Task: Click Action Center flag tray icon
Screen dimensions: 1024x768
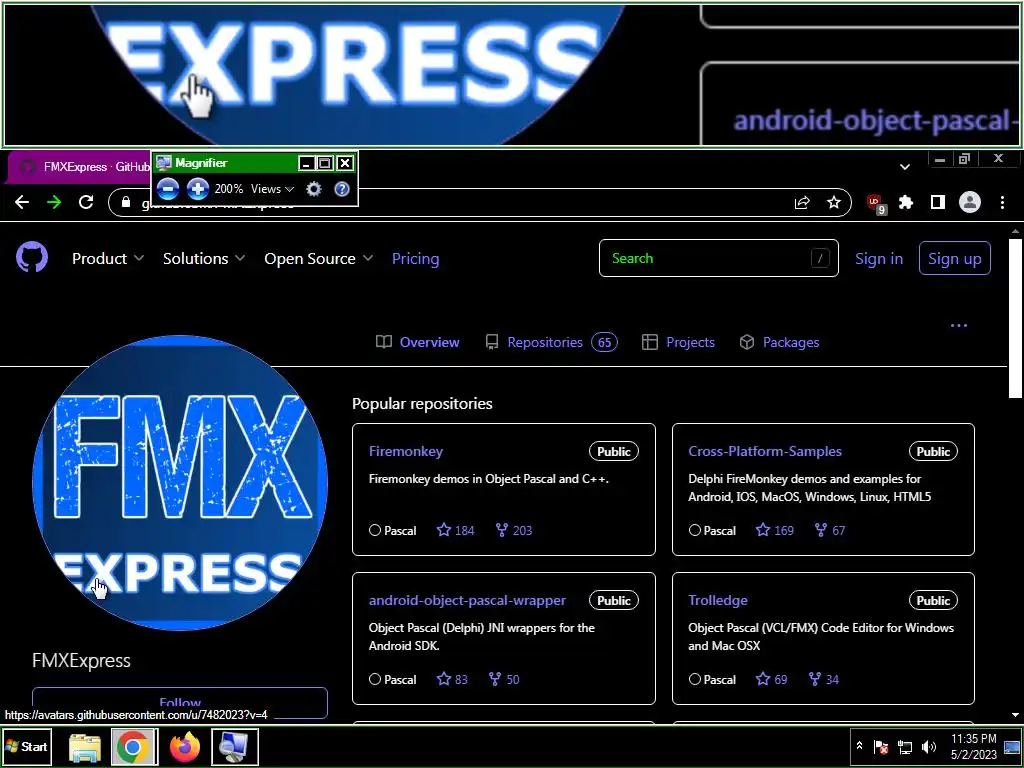Action: click(x=881, y=746)
